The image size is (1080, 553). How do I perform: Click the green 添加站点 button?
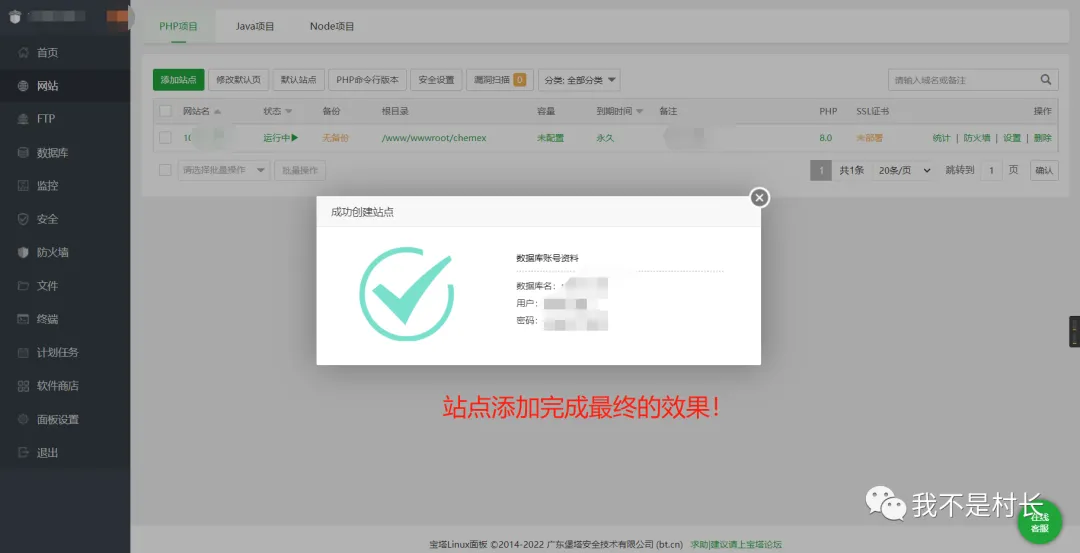(178, 80)
